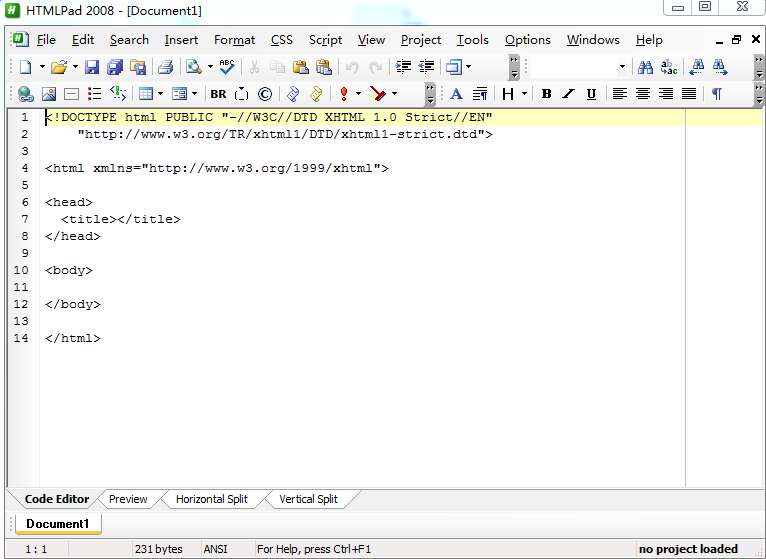Run the ABC spell check
This screenshot has width=766, height=559.
227,67
